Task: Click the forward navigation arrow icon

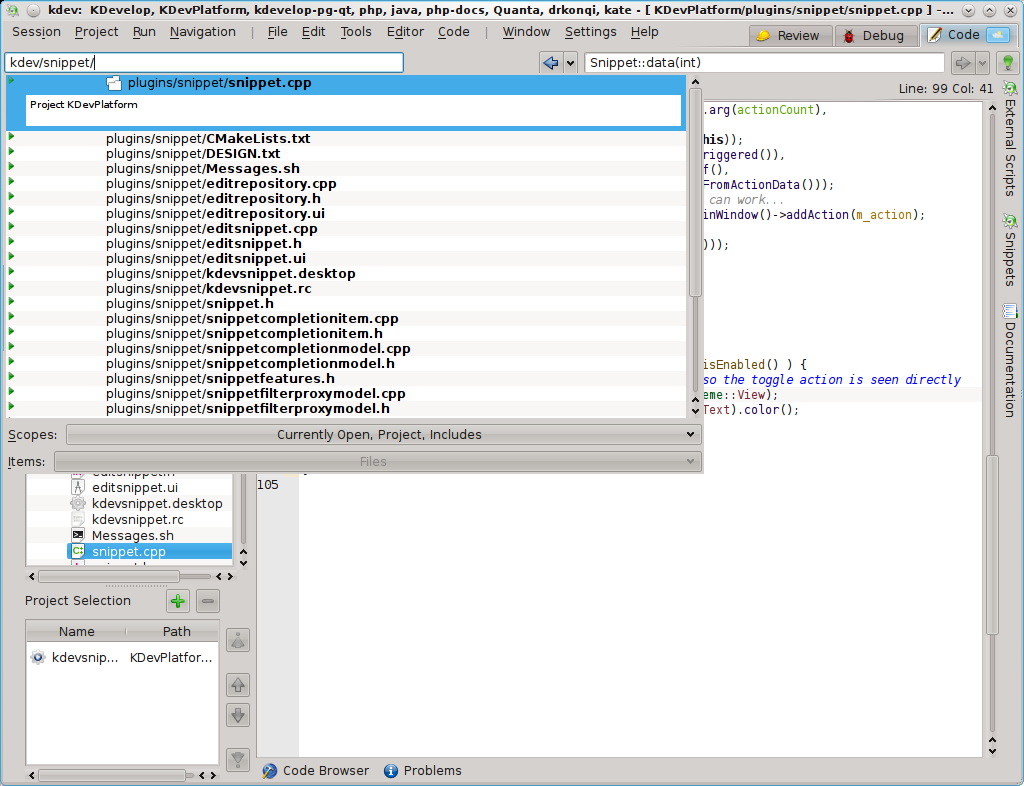Action: tap(963, 63)
